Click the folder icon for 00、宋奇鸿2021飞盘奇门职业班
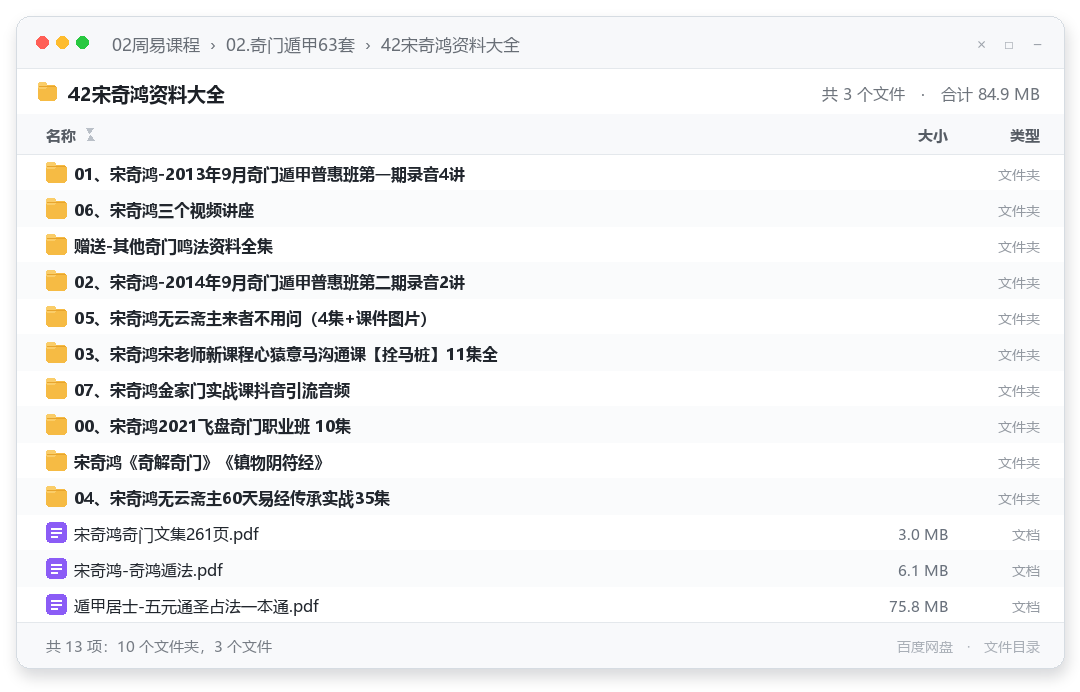This screenshot has width=1080, height=692. (x=56, y=426)
